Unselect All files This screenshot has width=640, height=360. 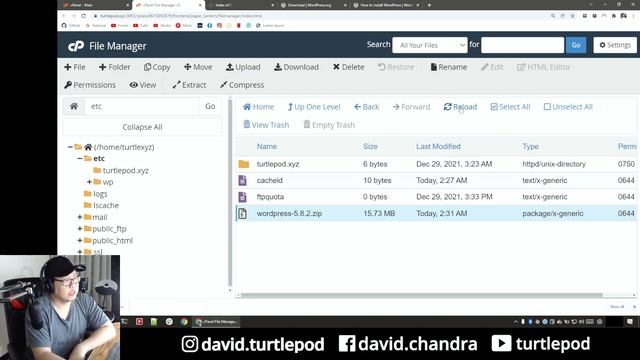click(x=568, y=107)
